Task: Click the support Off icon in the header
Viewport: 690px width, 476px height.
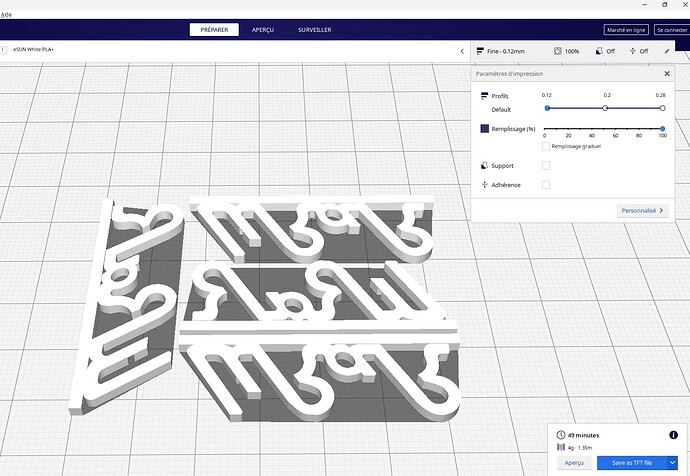Action: pyautogui.click(x=599, y=51)
